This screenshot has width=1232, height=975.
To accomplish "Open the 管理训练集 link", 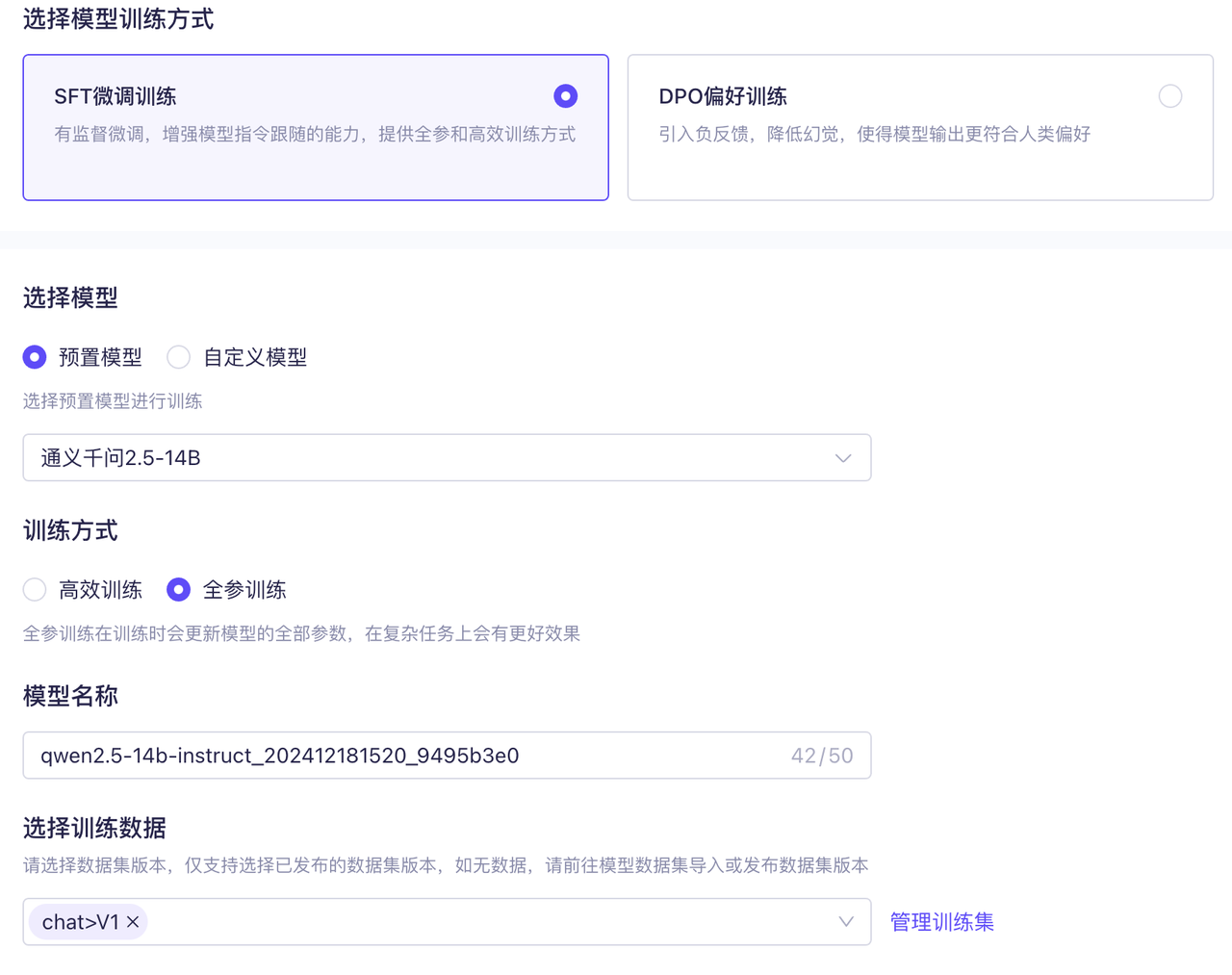I will tap(941, 922).
